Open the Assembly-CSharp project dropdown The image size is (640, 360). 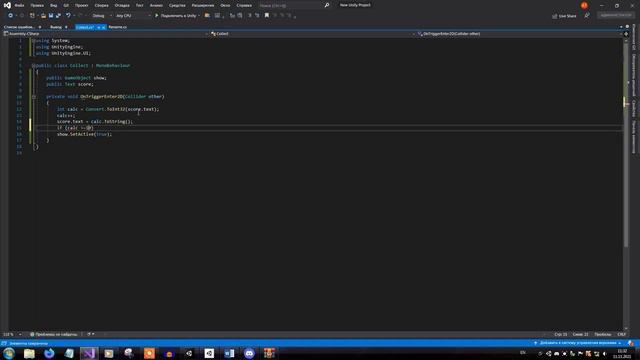[x=105, y=34]
